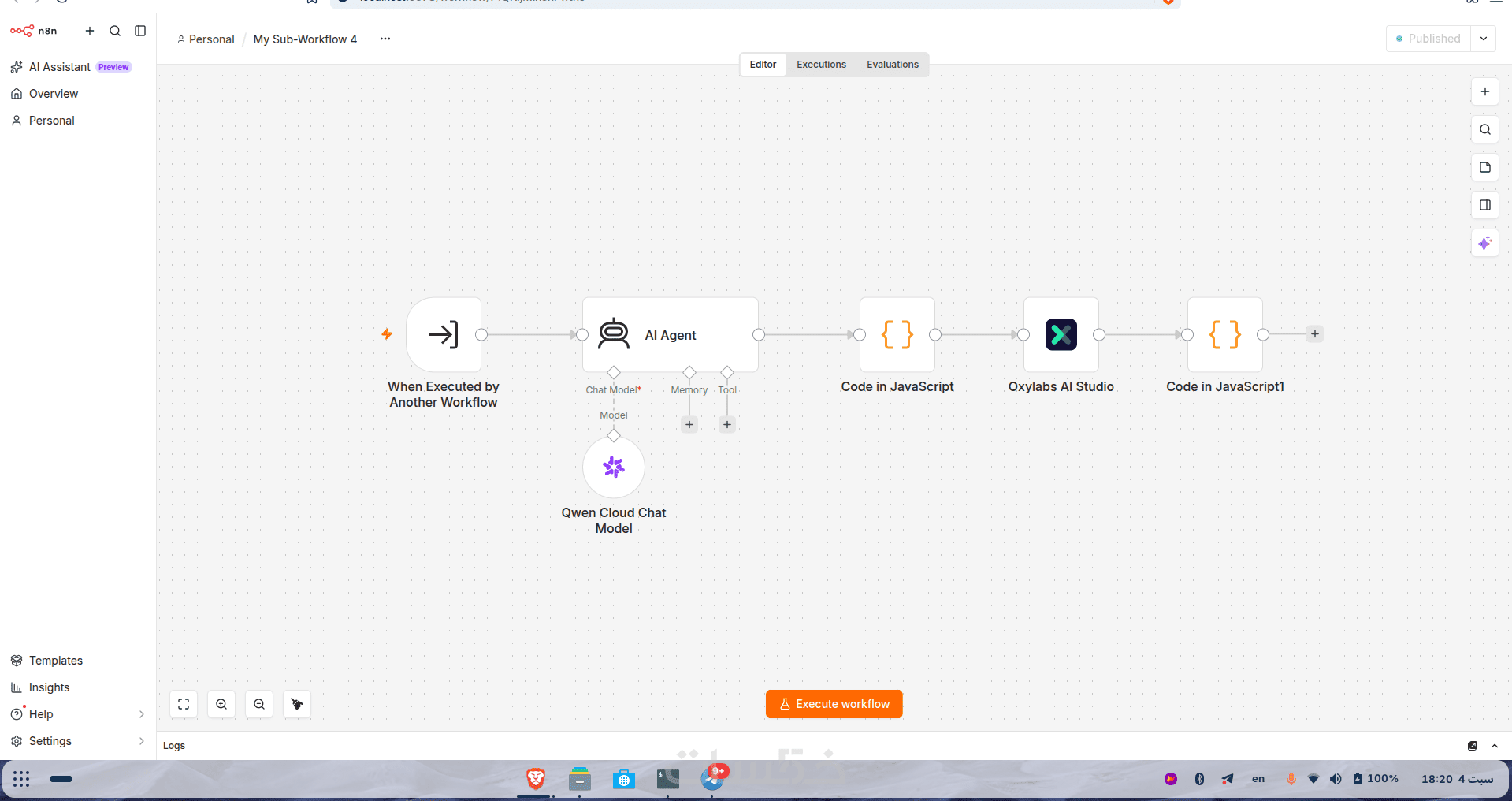1512x801 pixels.
Task: Select the Code in JavaScript node
Action: pos(897,334)
